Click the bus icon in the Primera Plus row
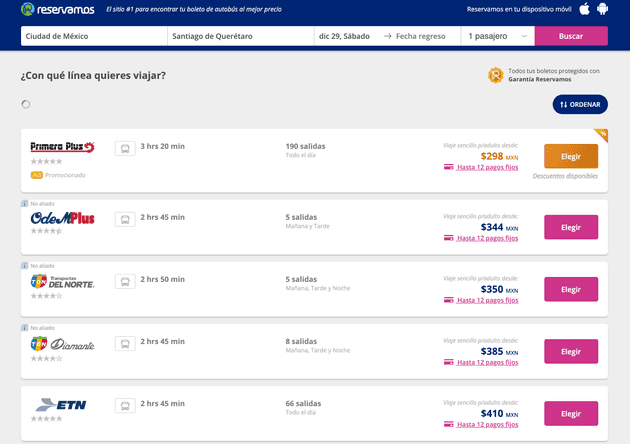 (x=125, y=148)
